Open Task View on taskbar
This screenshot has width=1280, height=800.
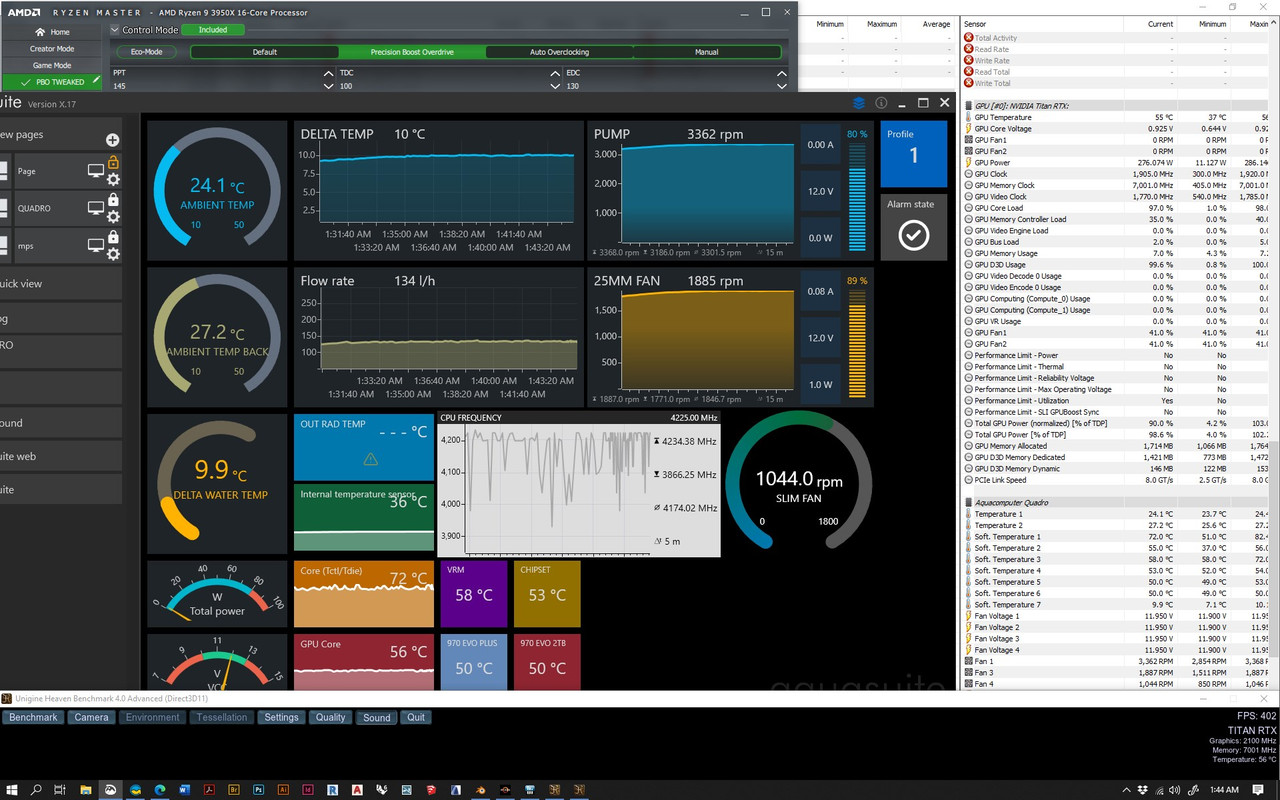tap(60, 790)
